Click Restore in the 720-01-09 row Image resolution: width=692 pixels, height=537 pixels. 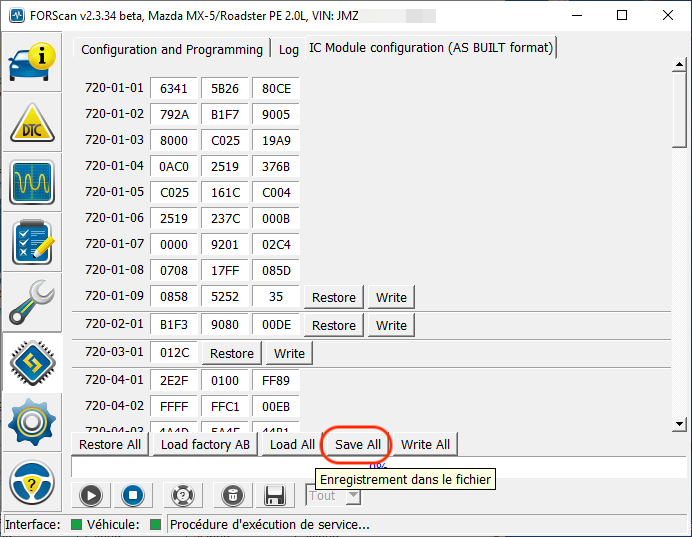334,297
